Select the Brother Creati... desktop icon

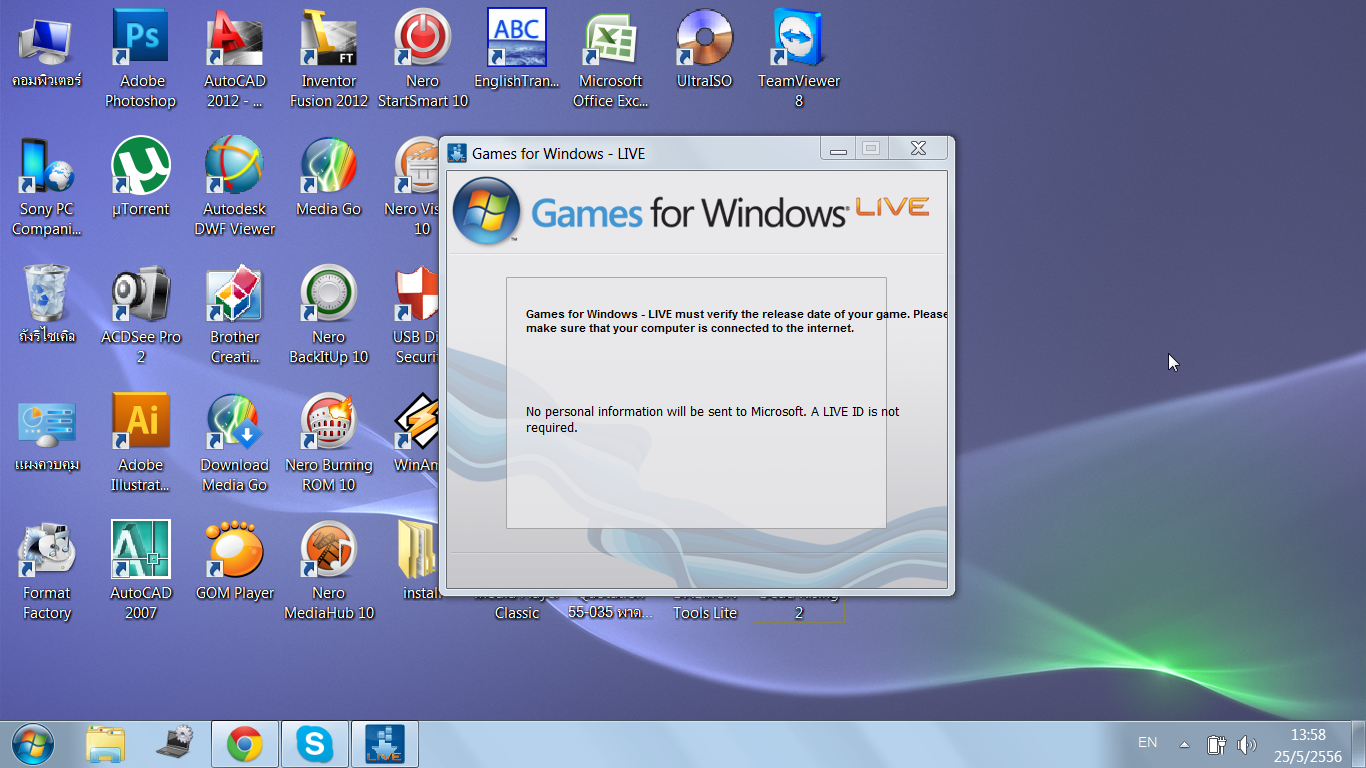tap(235, 316)
